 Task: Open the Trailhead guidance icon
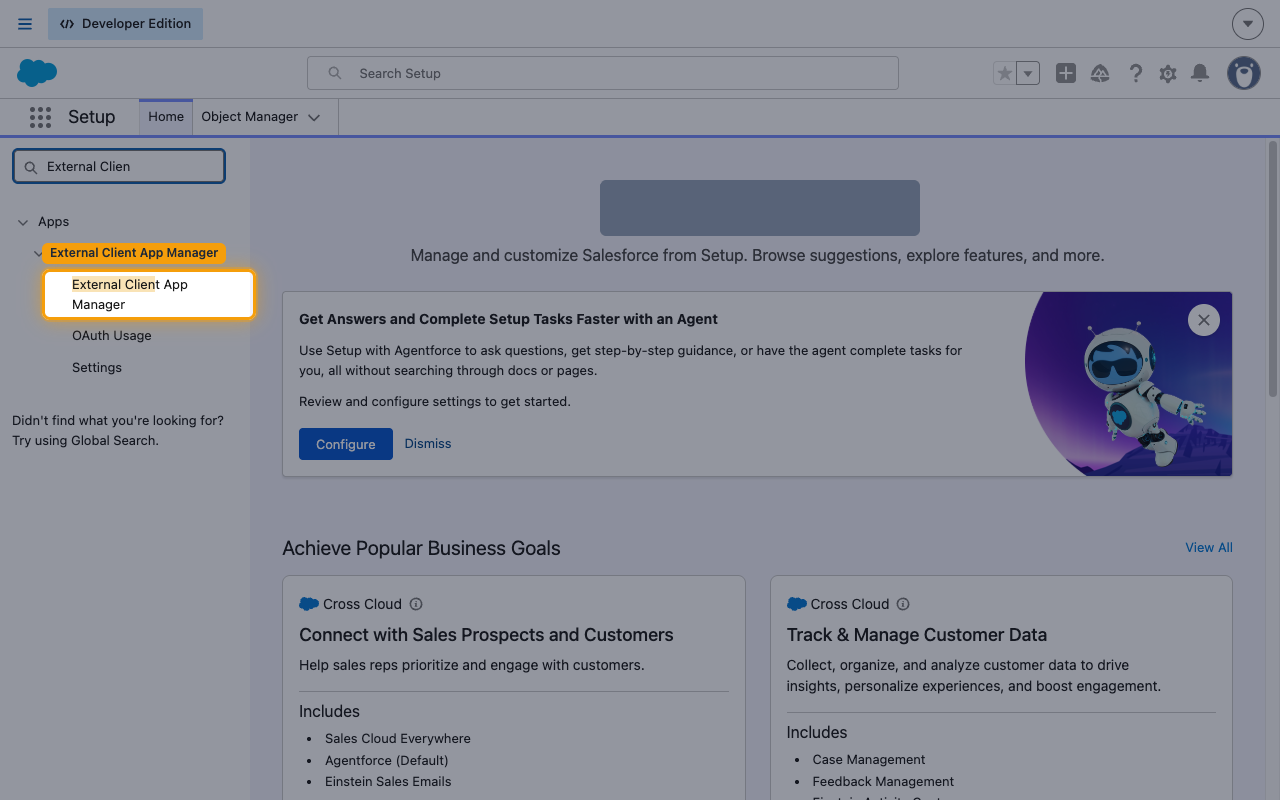tap(1100, 73)
